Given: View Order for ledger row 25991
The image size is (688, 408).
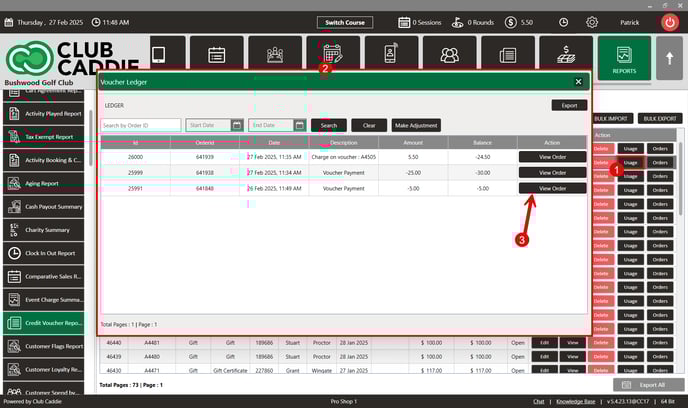Looking at the screenshot, I should tap(552, 189).
